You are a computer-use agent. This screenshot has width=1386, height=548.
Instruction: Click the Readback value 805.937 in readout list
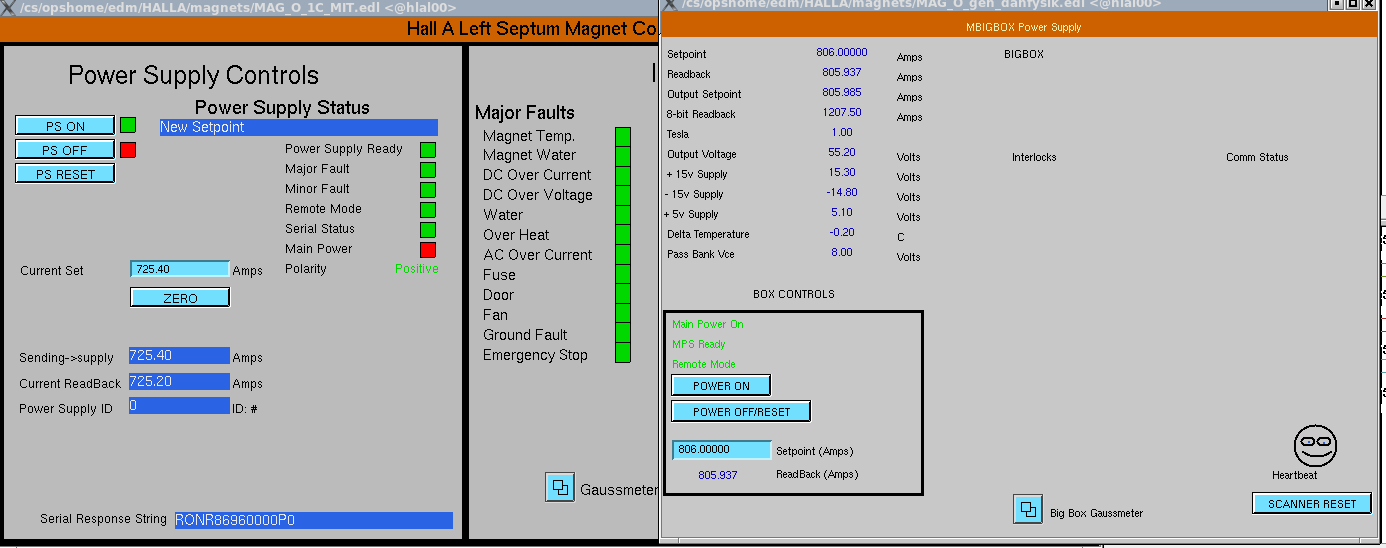(842, 73)
